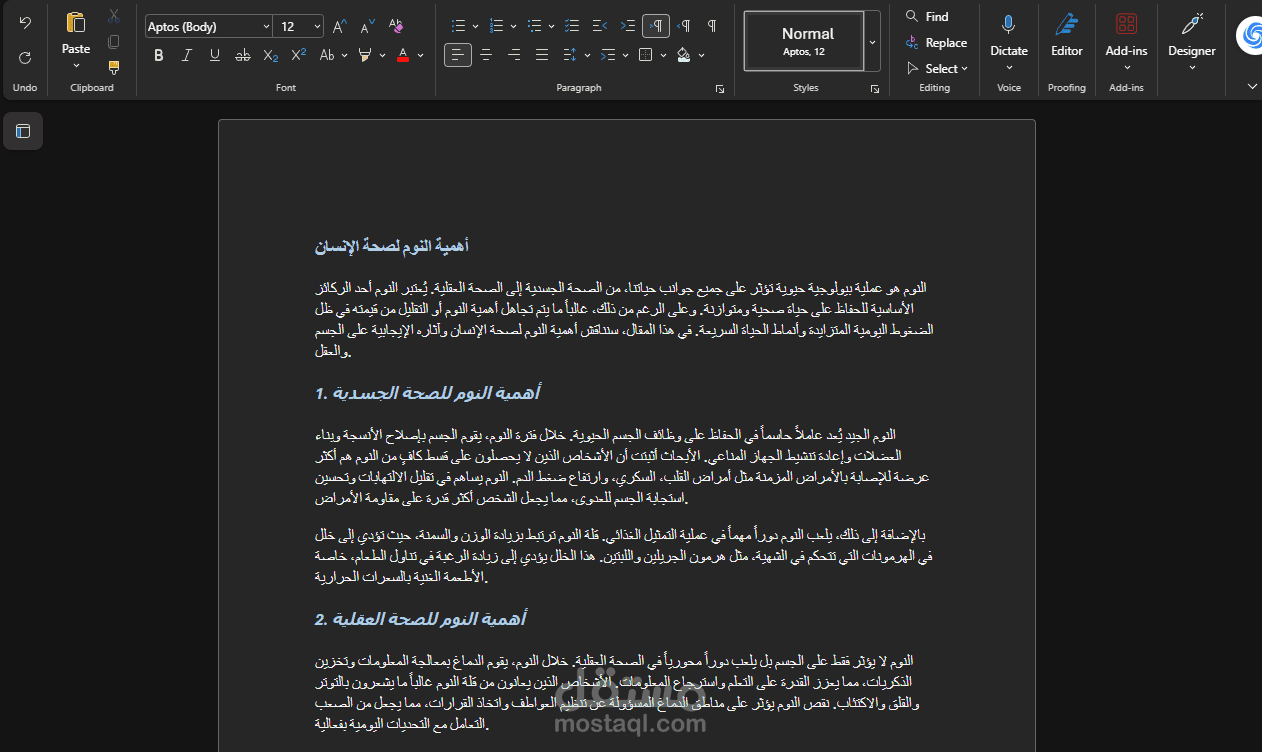Toggle justified text alignment
This screenshot has height=752, width=1262.
542,55
